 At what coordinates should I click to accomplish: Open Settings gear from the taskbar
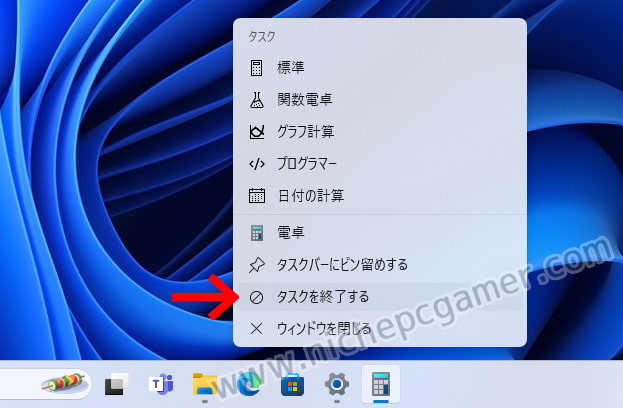[337, 384]
